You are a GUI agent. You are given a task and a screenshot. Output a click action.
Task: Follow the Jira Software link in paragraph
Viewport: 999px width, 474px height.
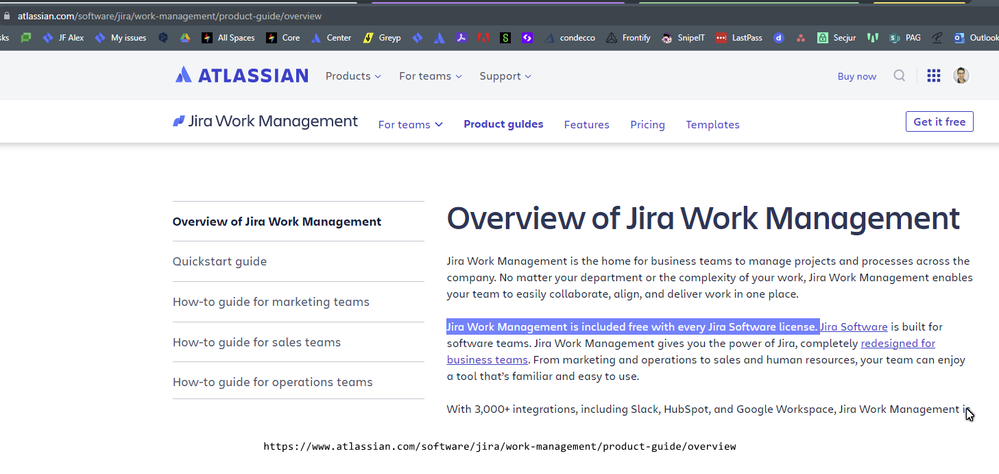[853, 327]
